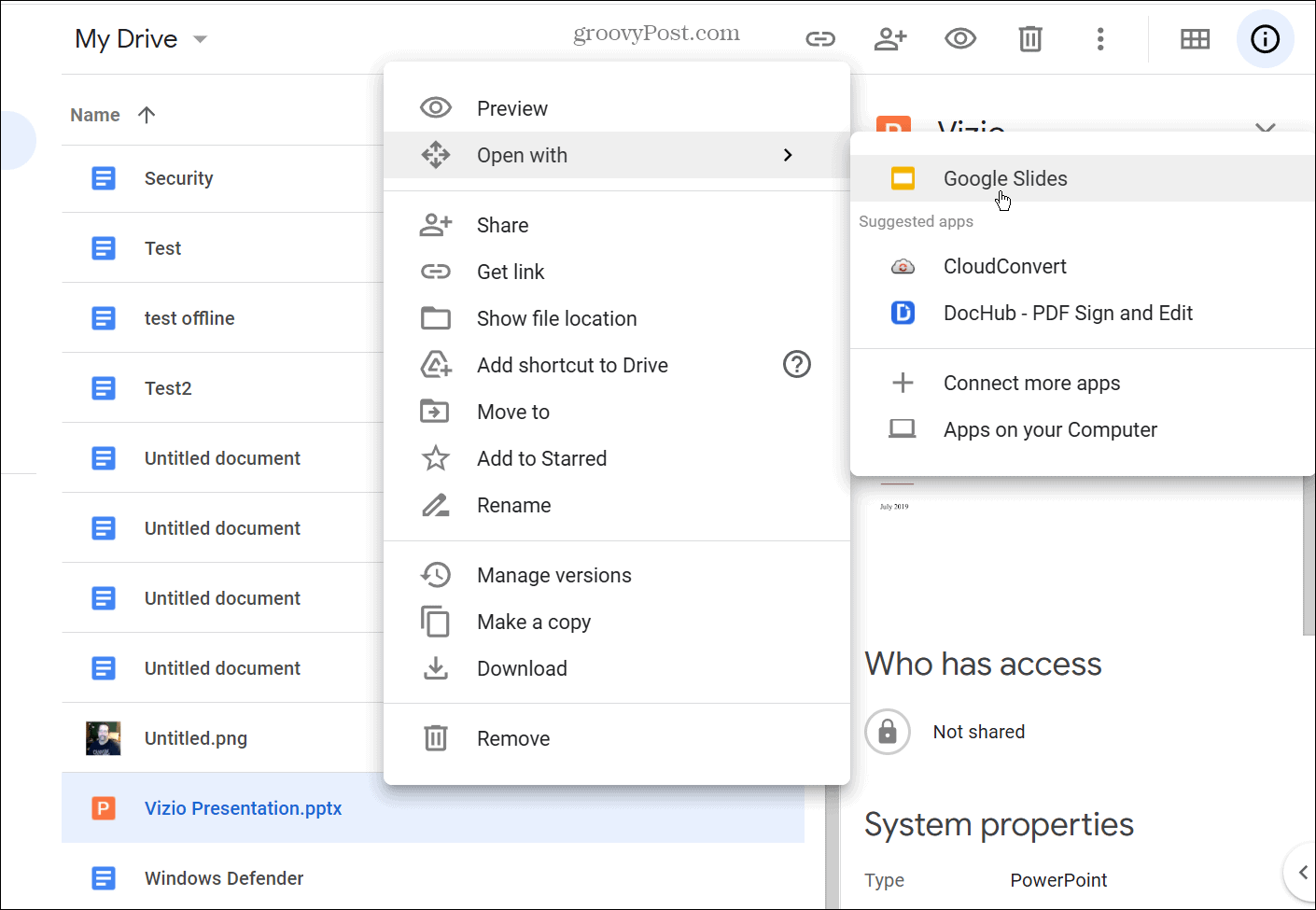Open sharing via the Share person icon
This screenshot has height=910, width=1316.
(x=890, y=39)
